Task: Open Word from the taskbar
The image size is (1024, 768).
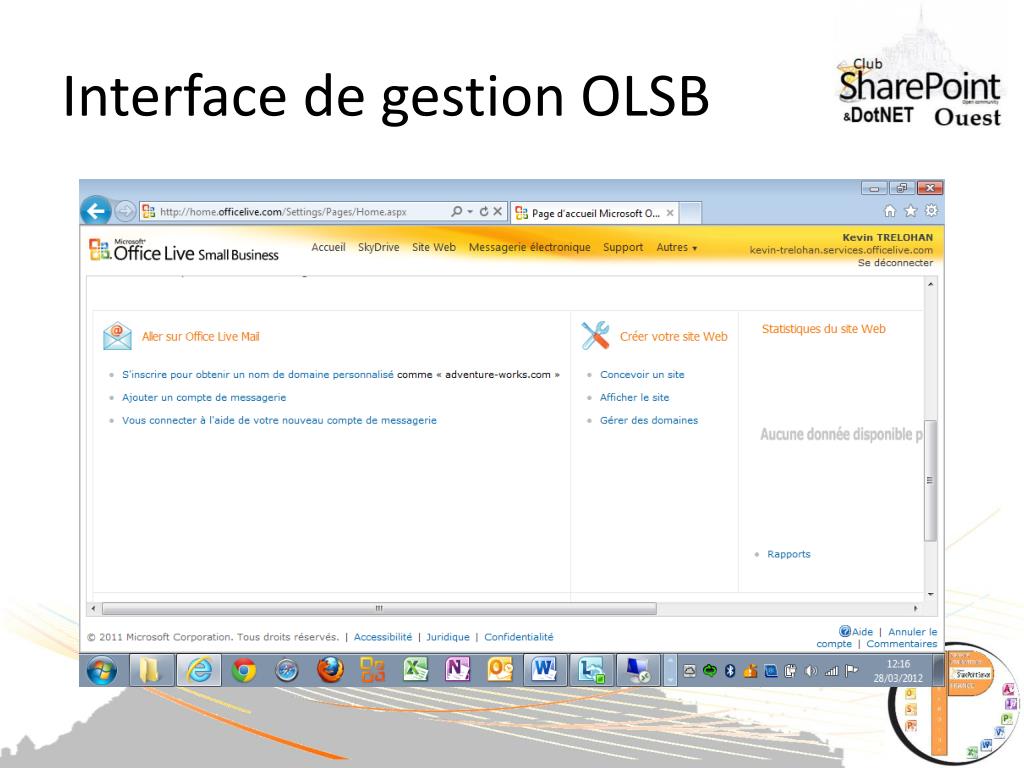Action: [545, 670]
